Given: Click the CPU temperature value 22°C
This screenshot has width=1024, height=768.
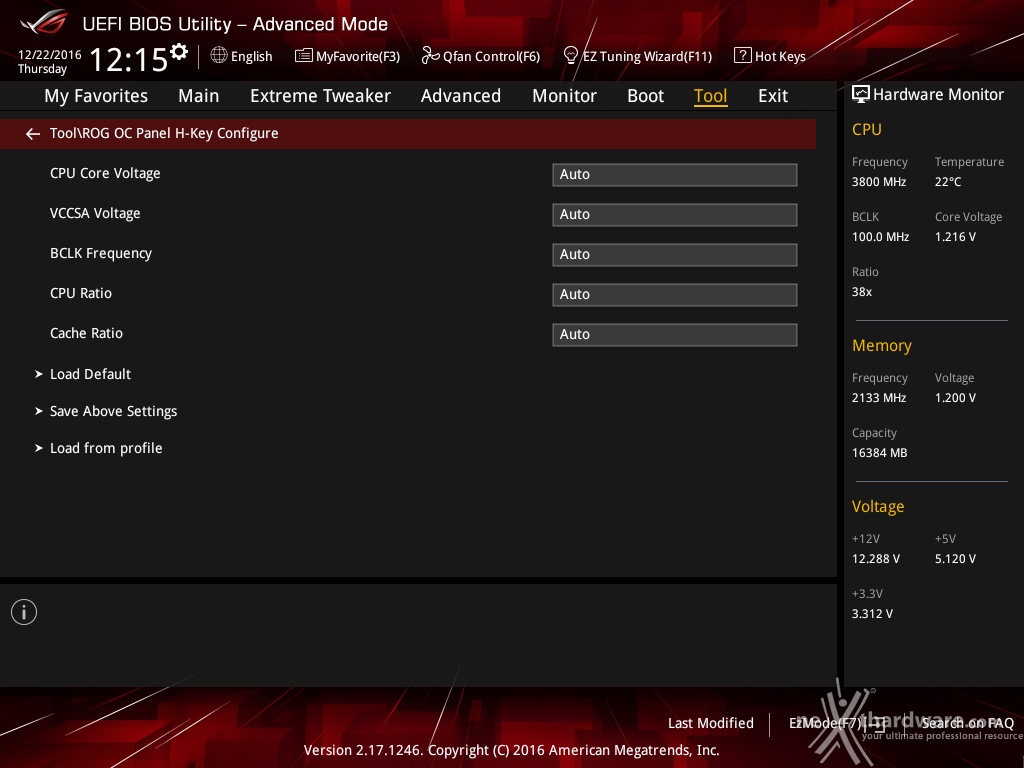Looking at the screenshot, I should 948,182.
